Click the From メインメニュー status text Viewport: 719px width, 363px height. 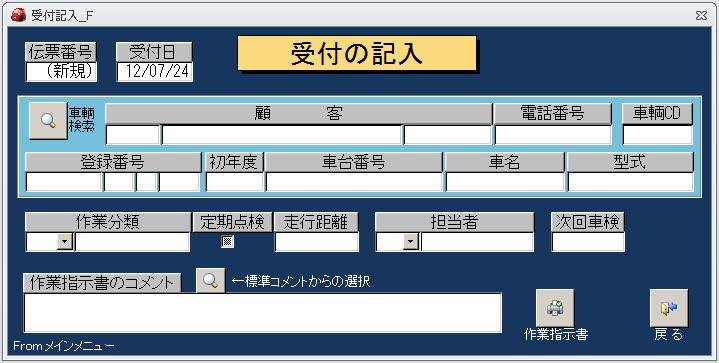pos(64,346)
